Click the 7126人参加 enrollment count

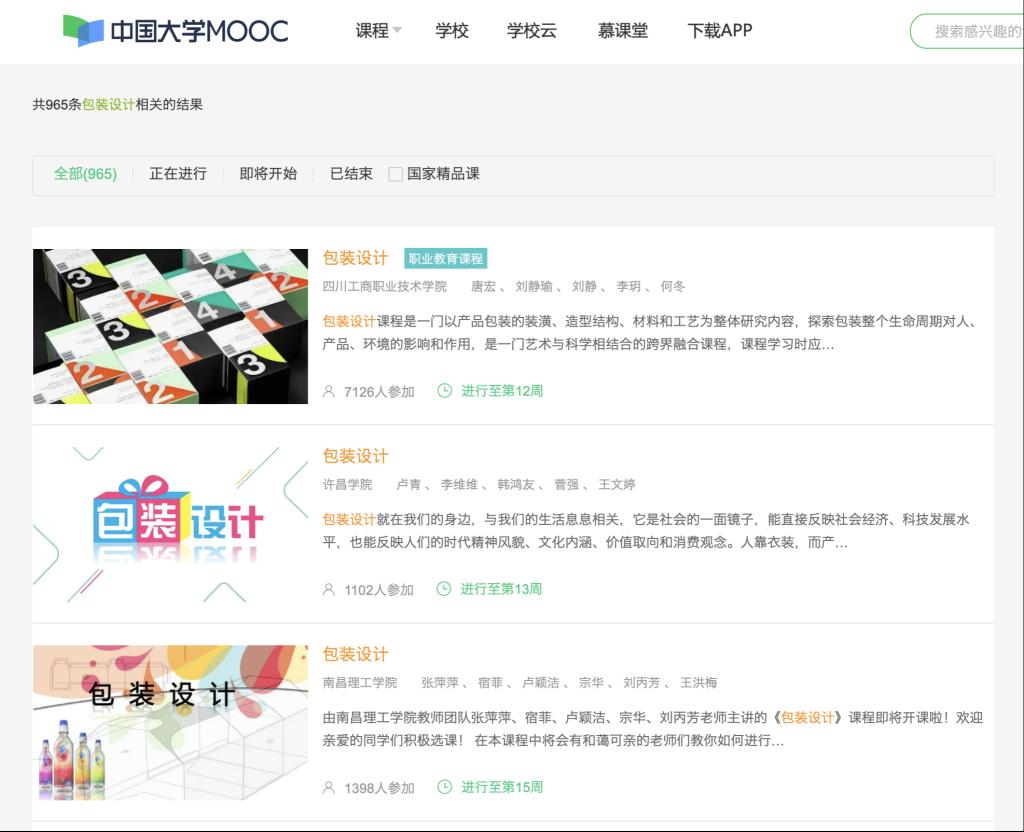(x=379, y=392)
